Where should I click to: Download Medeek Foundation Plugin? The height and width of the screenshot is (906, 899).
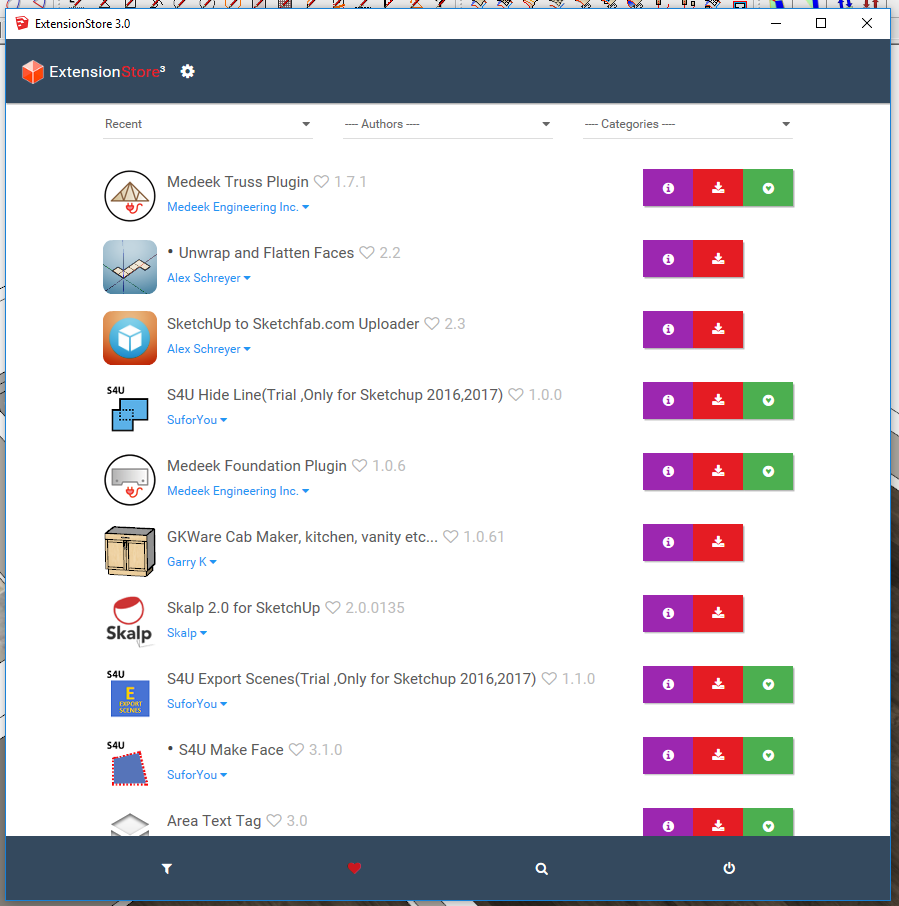718,471
